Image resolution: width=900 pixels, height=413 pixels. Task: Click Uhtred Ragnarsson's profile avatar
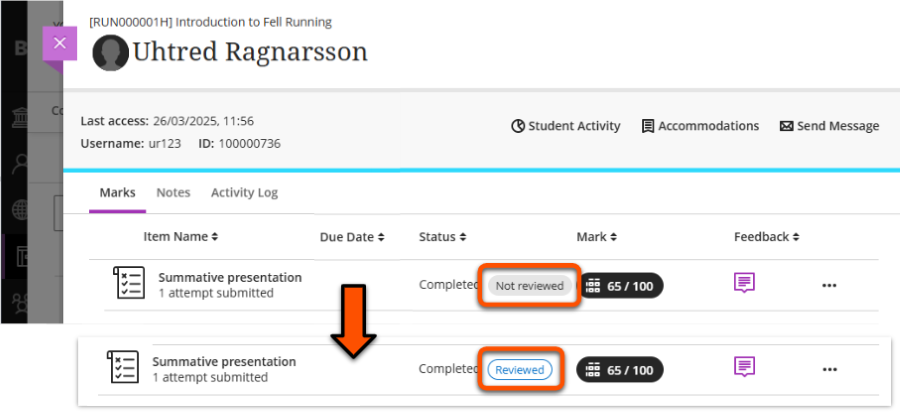click(x=110, y=53)
